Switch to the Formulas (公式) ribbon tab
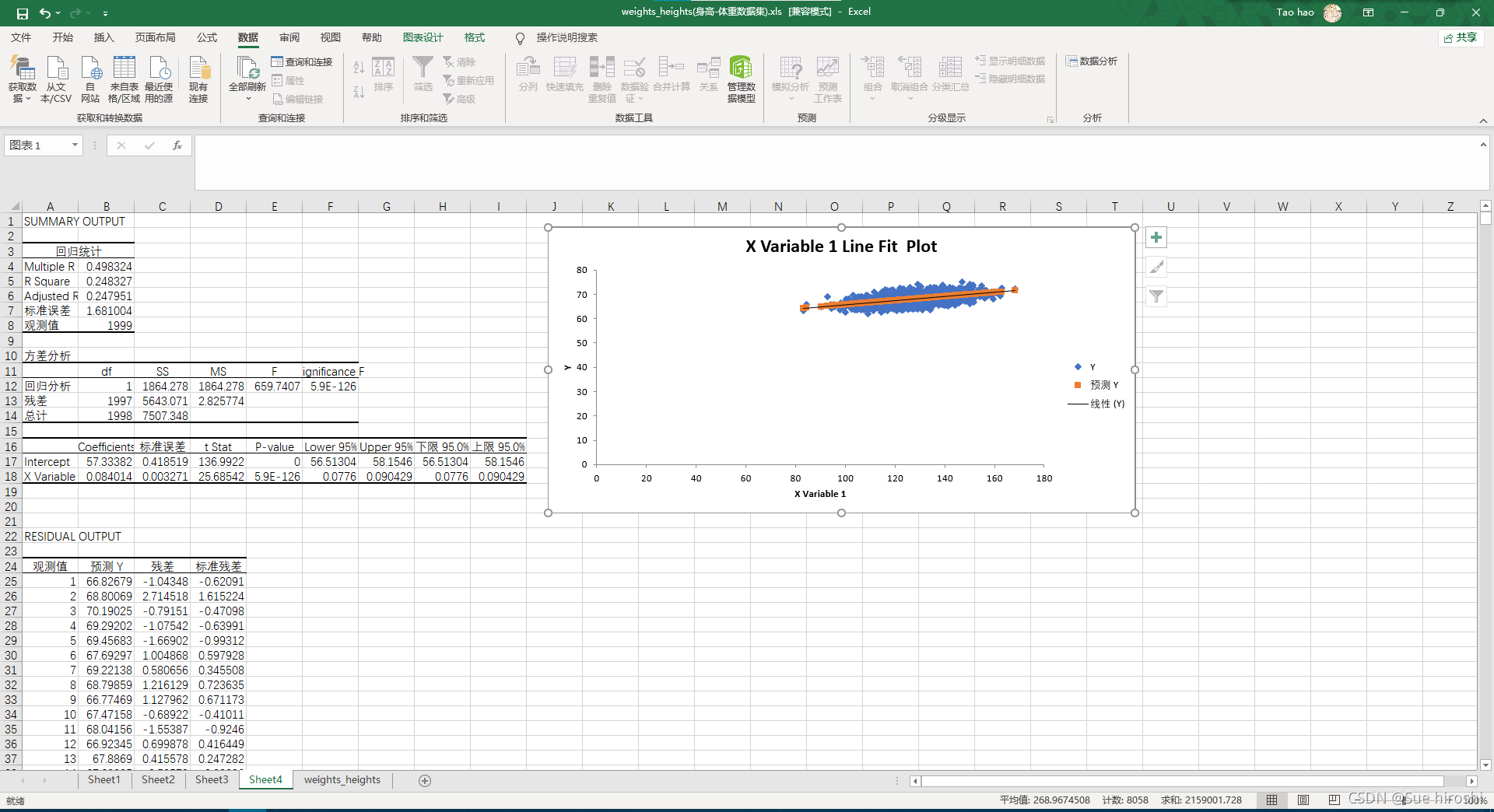This screenshot has height=812, width=1494. [207, 37]
